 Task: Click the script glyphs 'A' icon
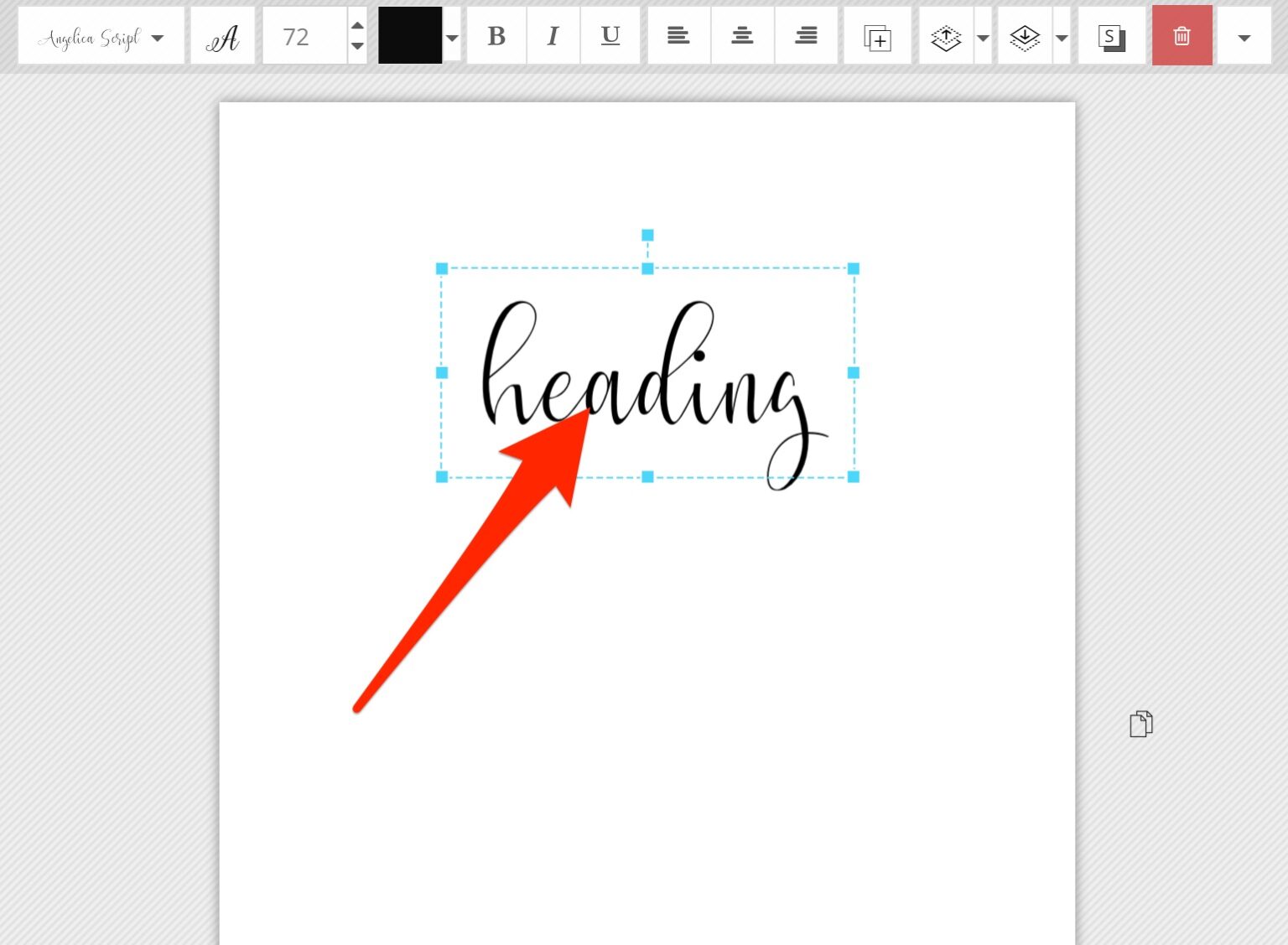(x=222, y=37)
